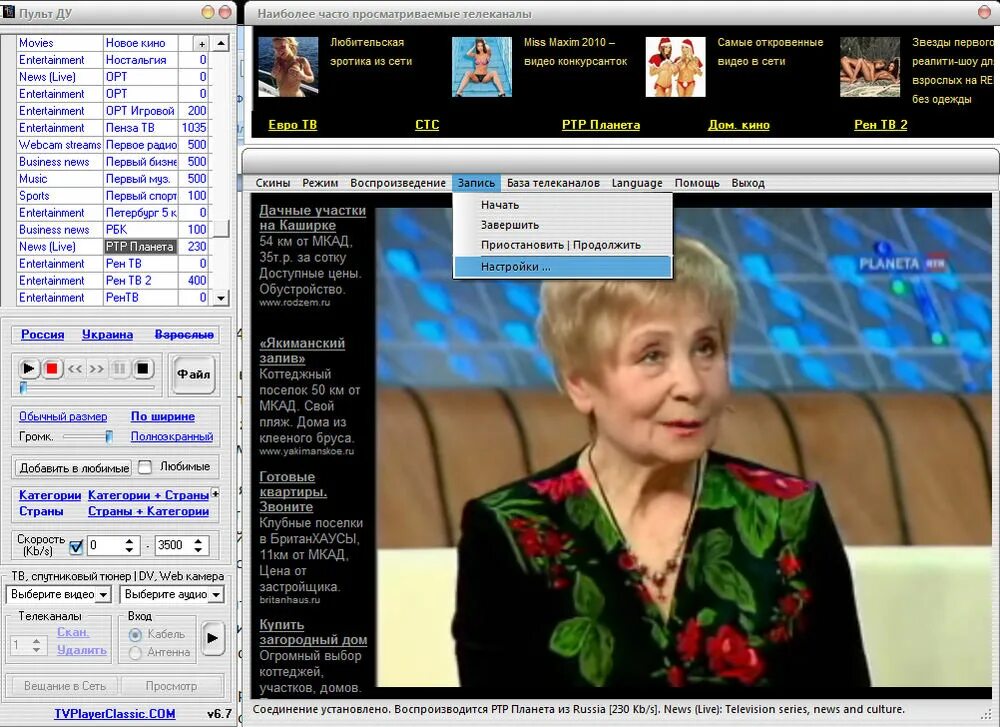Viewport: 1000px width, 727px height.
Task: Open the Евро ТВ link in top banner
Action: [292, 124]
